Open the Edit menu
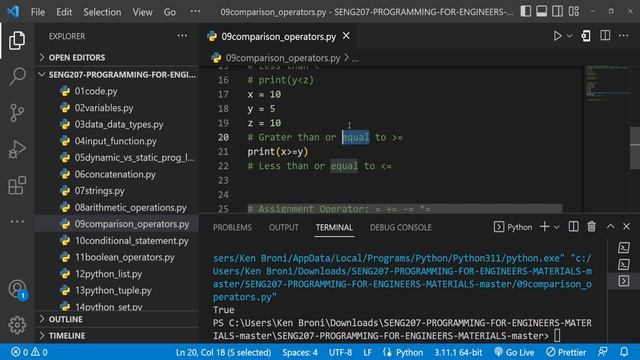The width and height of the screenshot is (640, 360). coord(64,12)
